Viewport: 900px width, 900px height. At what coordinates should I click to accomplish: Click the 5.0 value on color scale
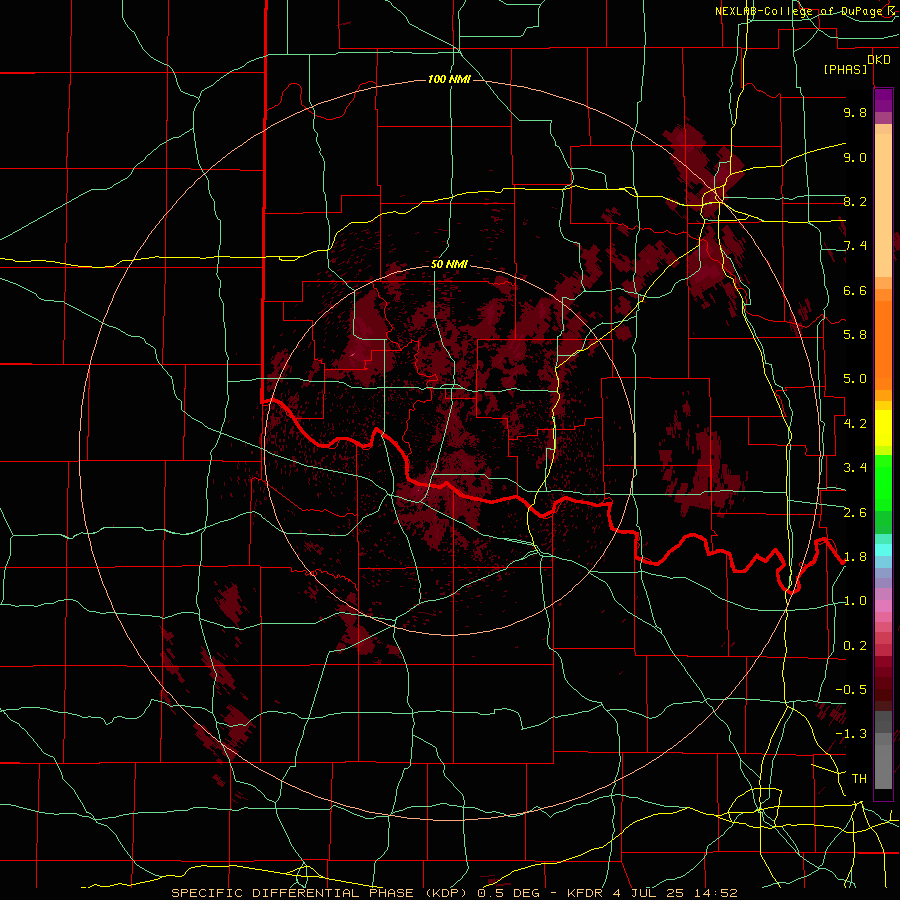[855, 379]
